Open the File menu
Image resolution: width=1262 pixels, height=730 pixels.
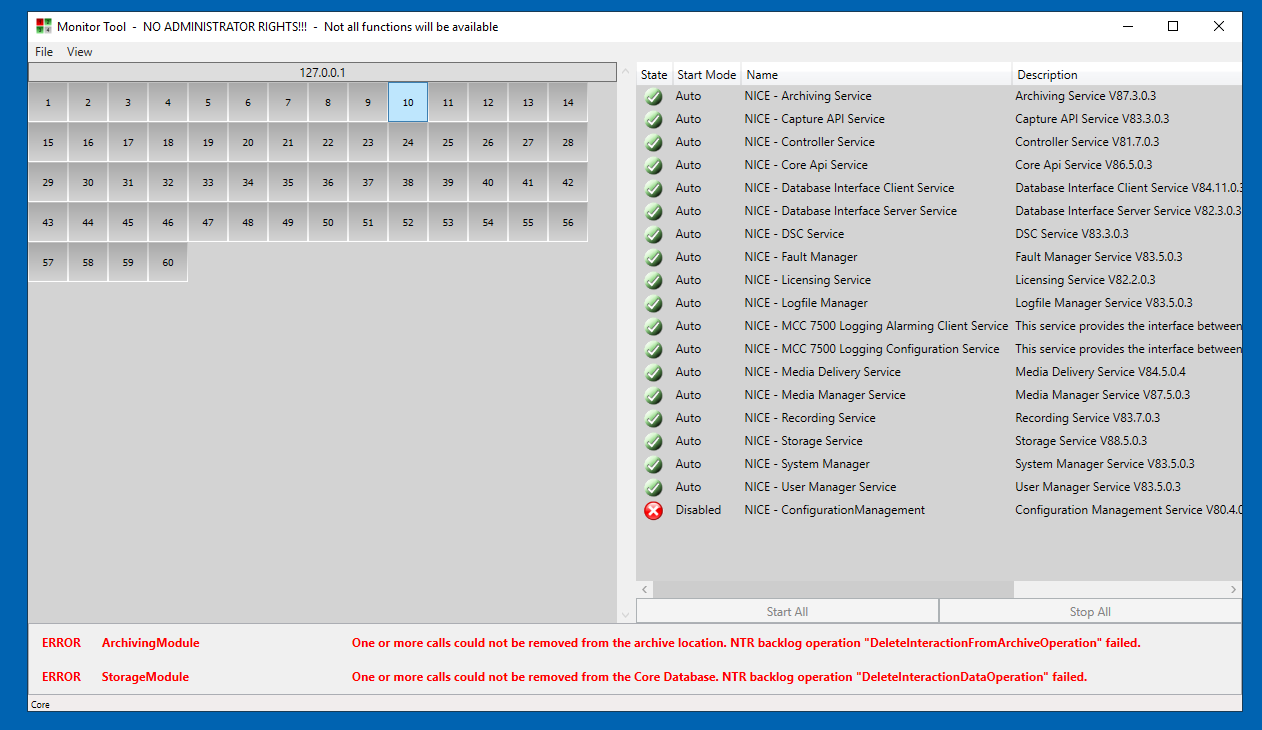(44, 52)
